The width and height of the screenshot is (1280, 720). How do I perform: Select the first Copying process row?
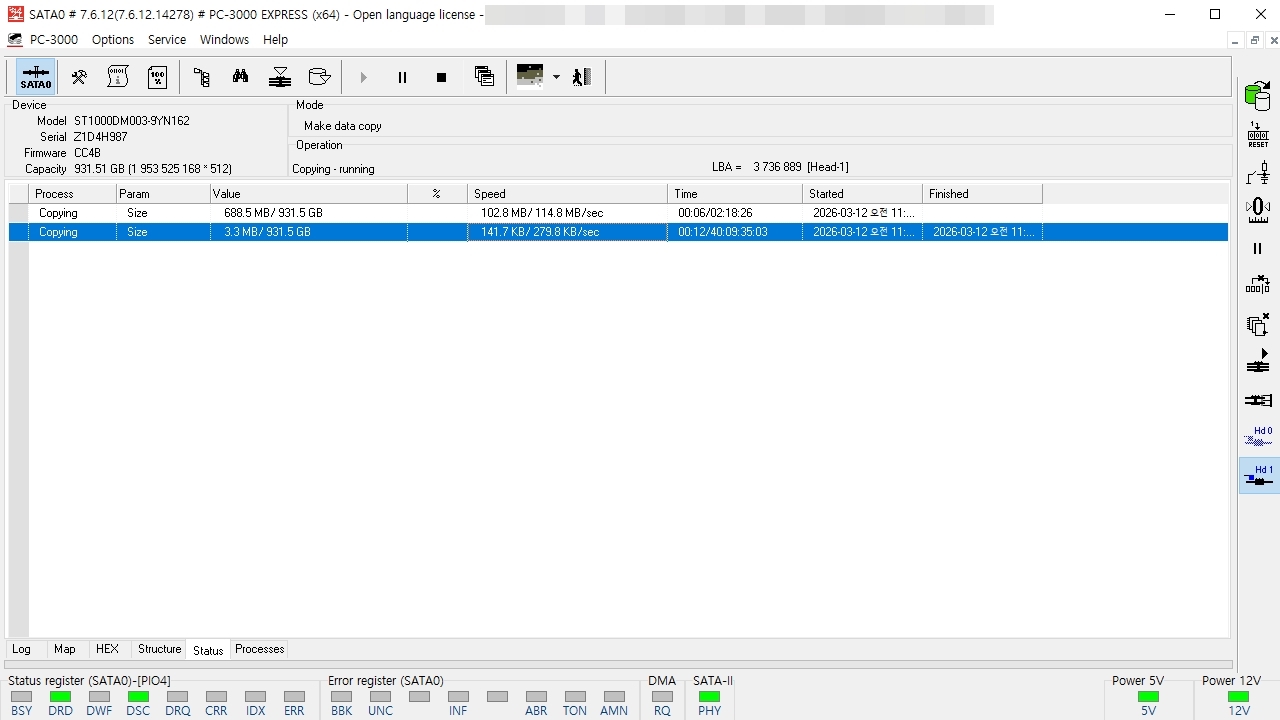[x=618, y=213]
